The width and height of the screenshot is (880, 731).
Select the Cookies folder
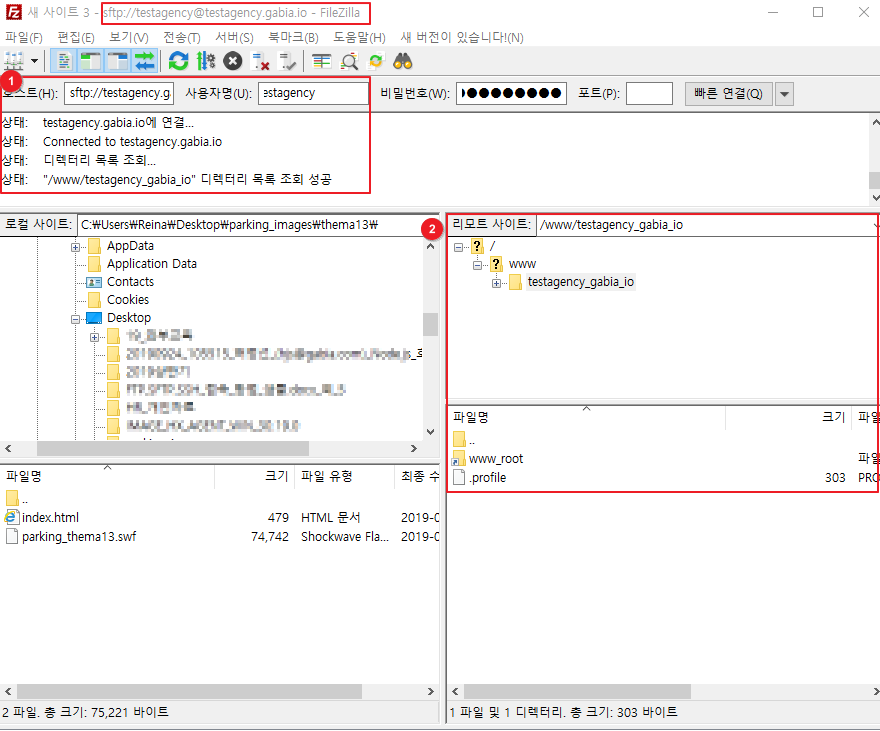click(x=128, y=300)
